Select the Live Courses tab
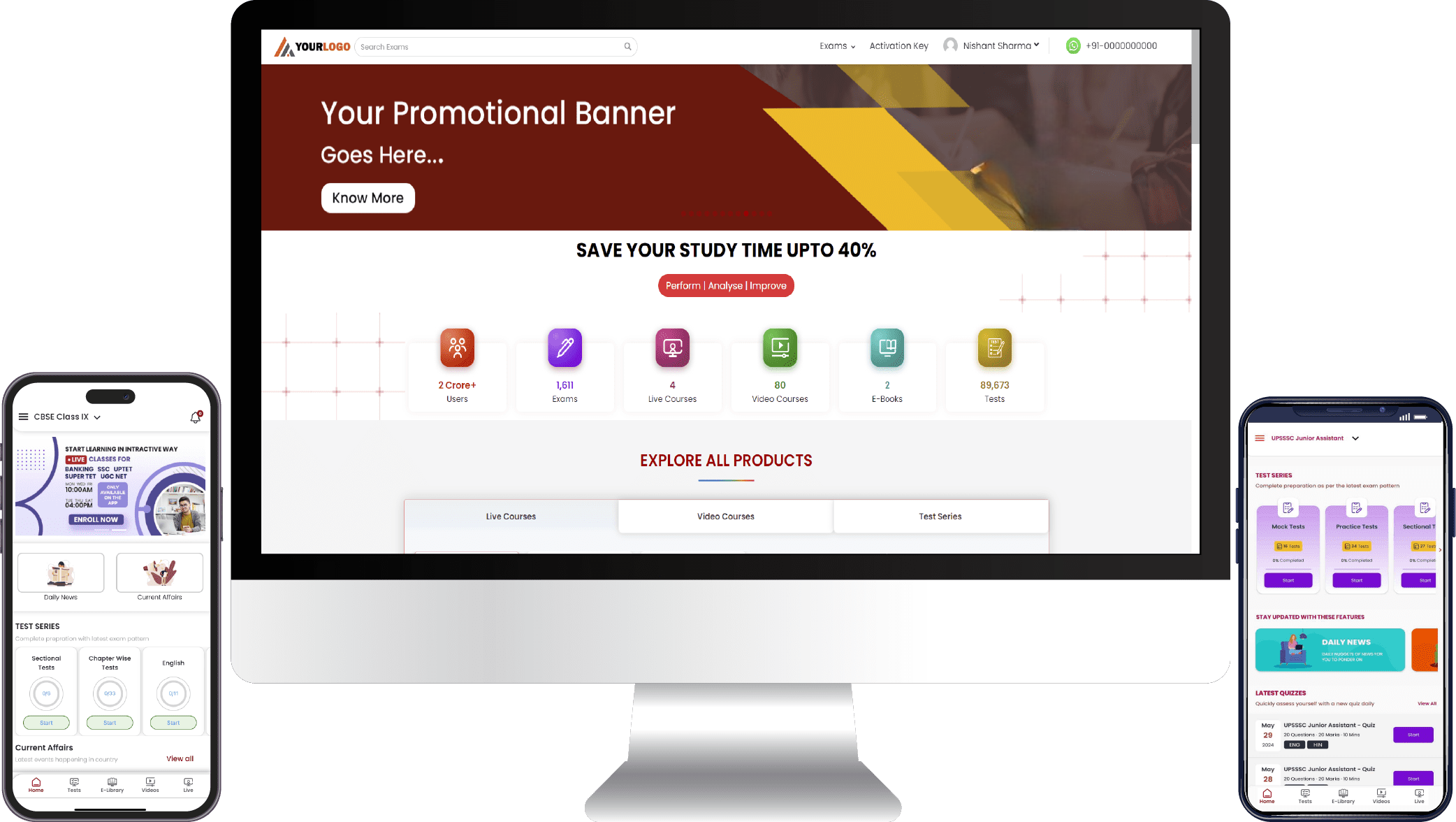Image resolution: width=1456 pixels, height=822 pixels. pyautogui.click(x=510, y=516)
